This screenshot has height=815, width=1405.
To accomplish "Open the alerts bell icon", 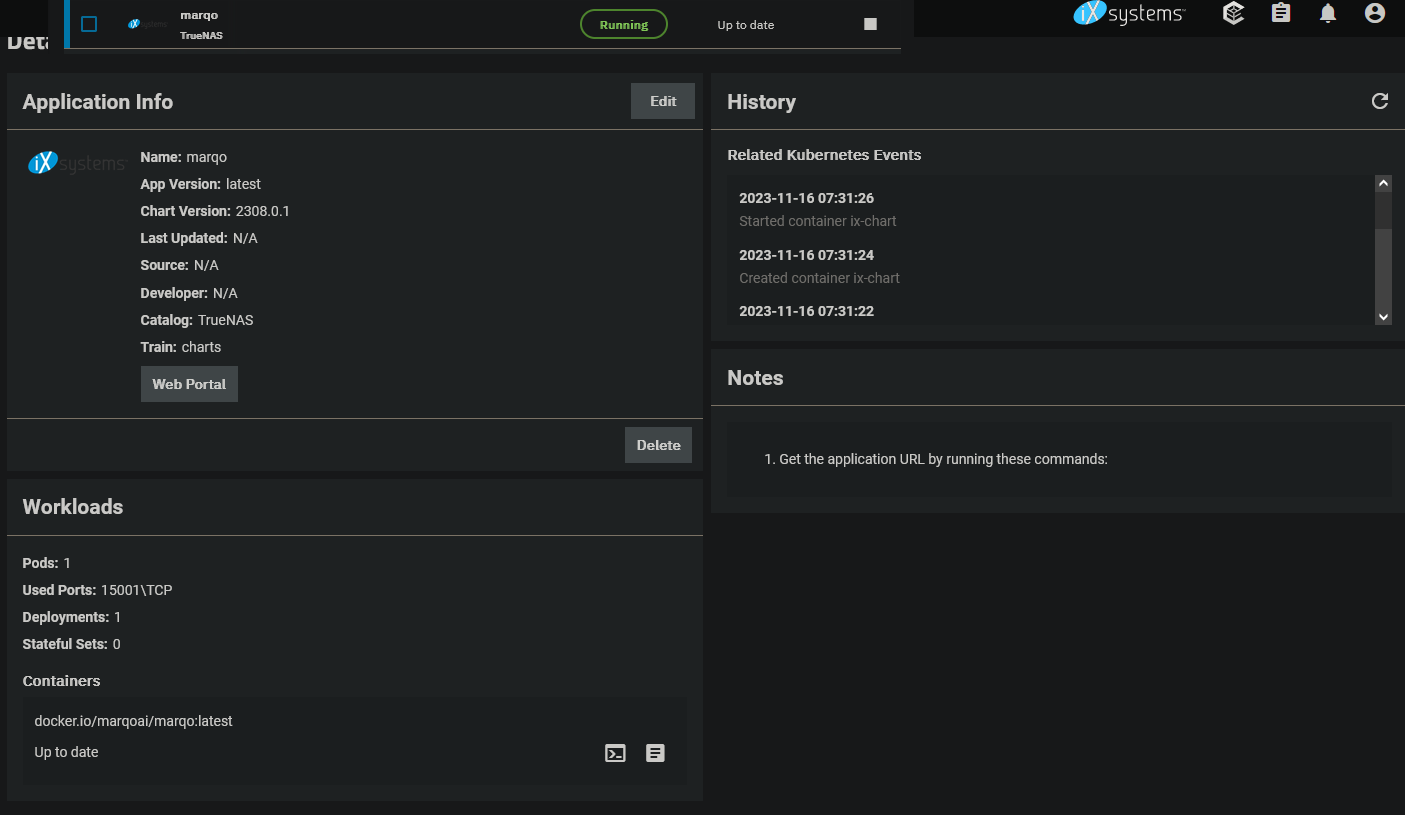I will [x=1328, y=13].
